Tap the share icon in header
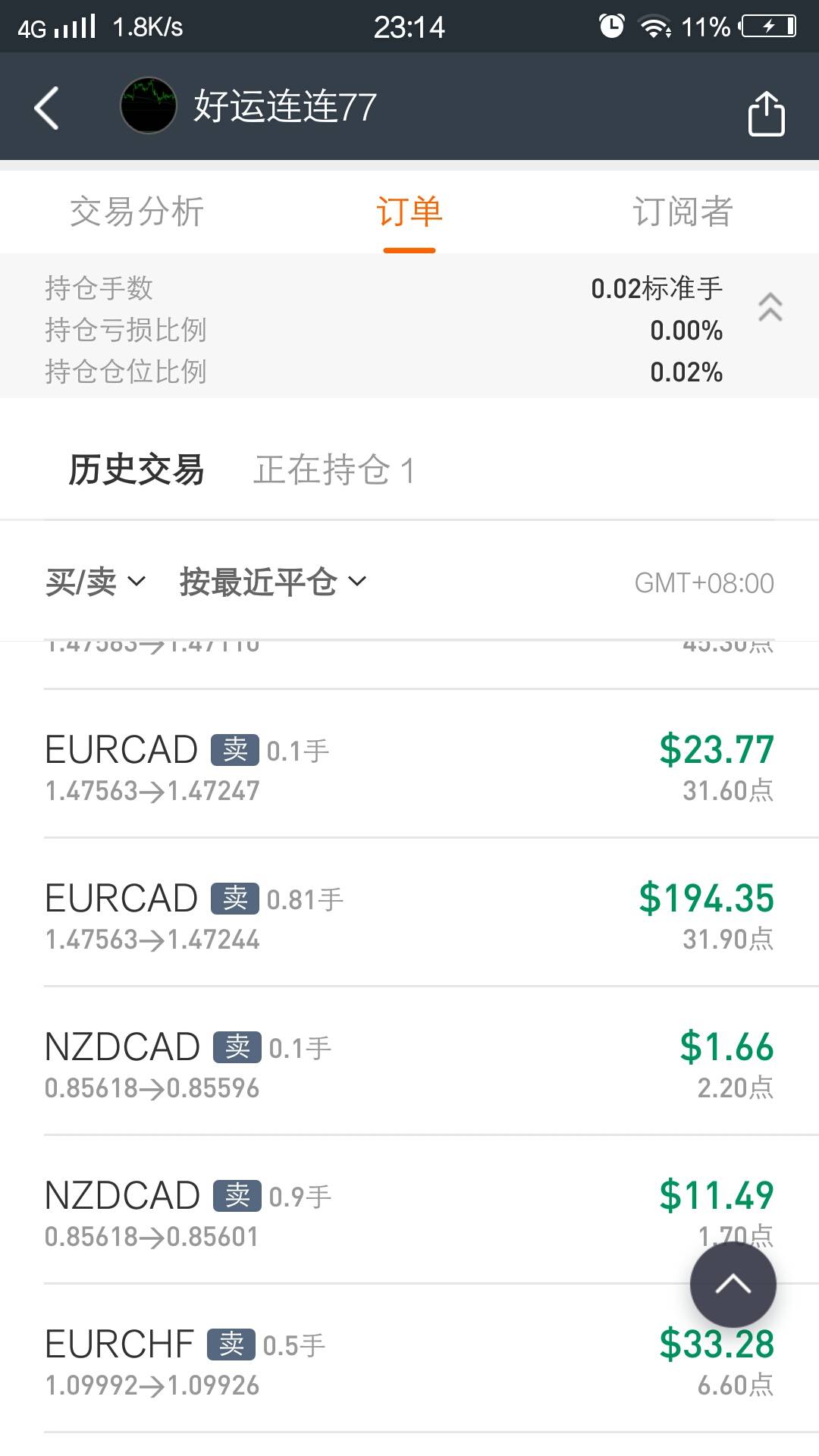 pyautogui.click(x=766, y=114)
